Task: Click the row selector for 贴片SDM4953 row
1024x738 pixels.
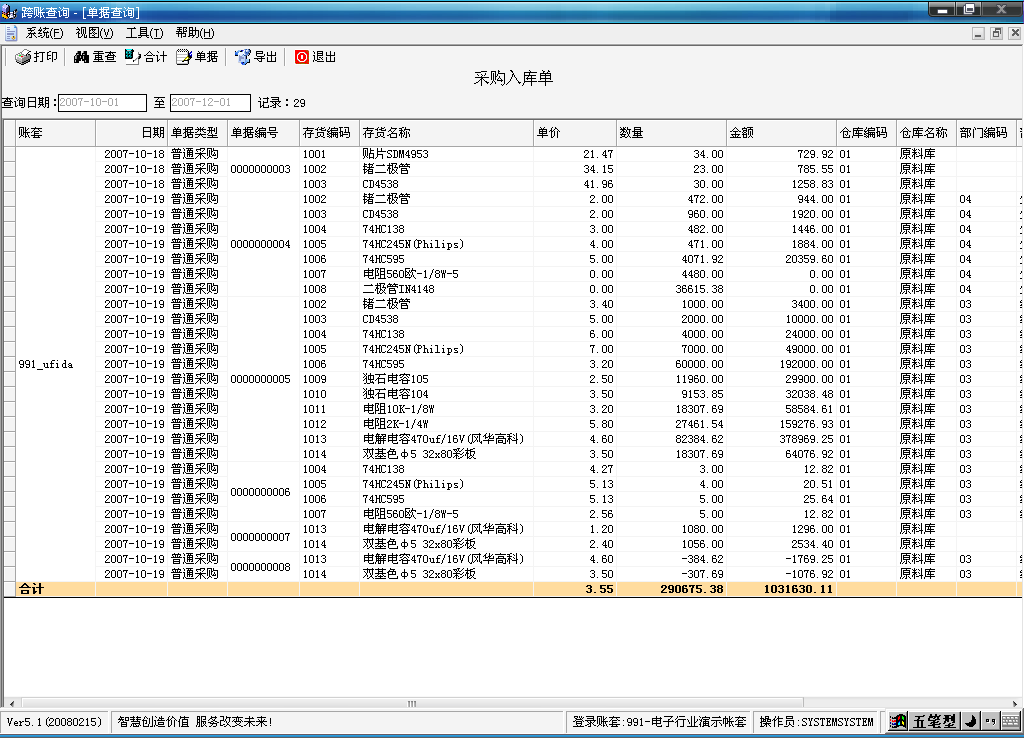Action: [9, 154]
